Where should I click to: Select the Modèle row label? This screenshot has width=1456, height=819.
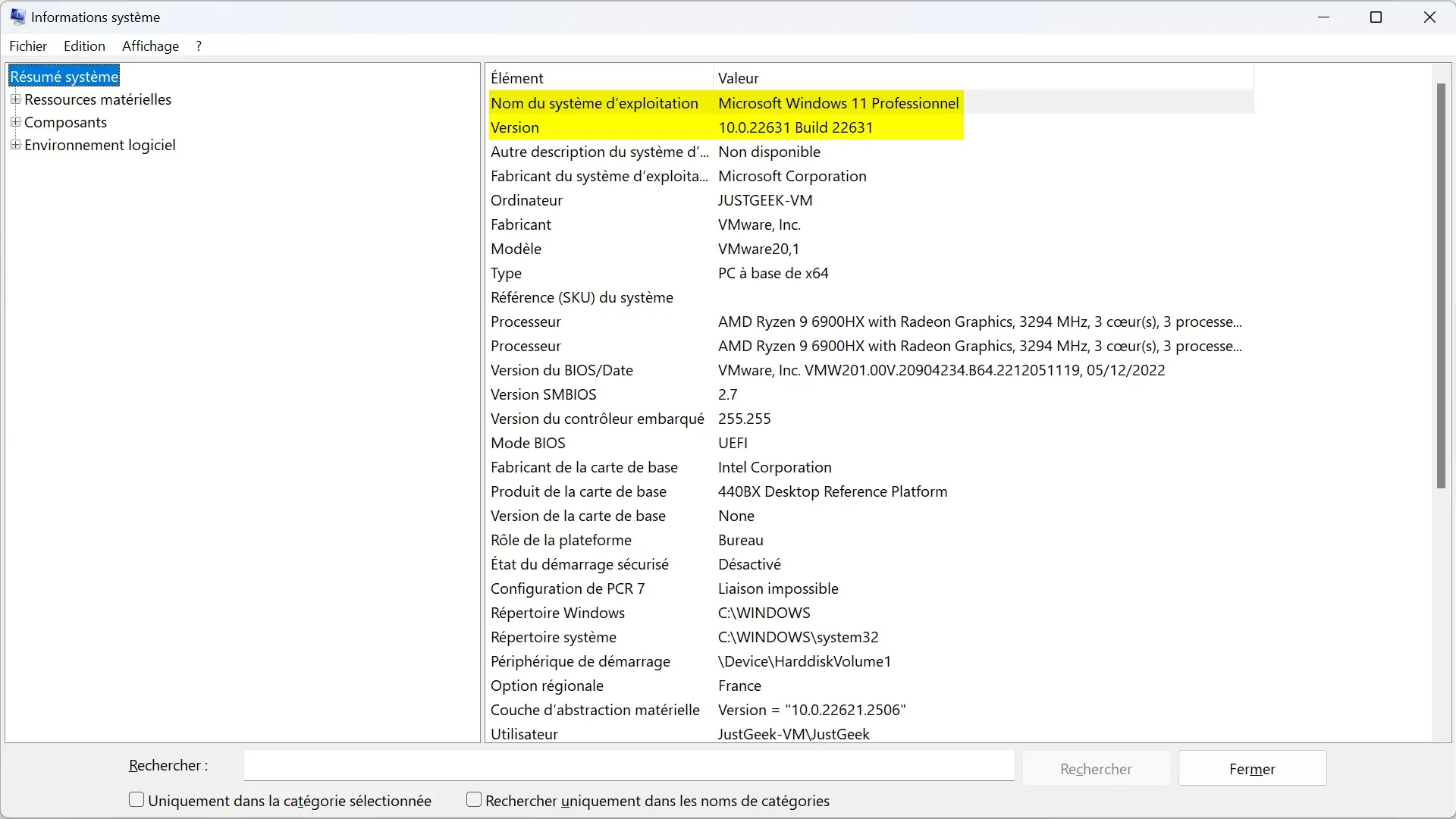tap(516, 249)
